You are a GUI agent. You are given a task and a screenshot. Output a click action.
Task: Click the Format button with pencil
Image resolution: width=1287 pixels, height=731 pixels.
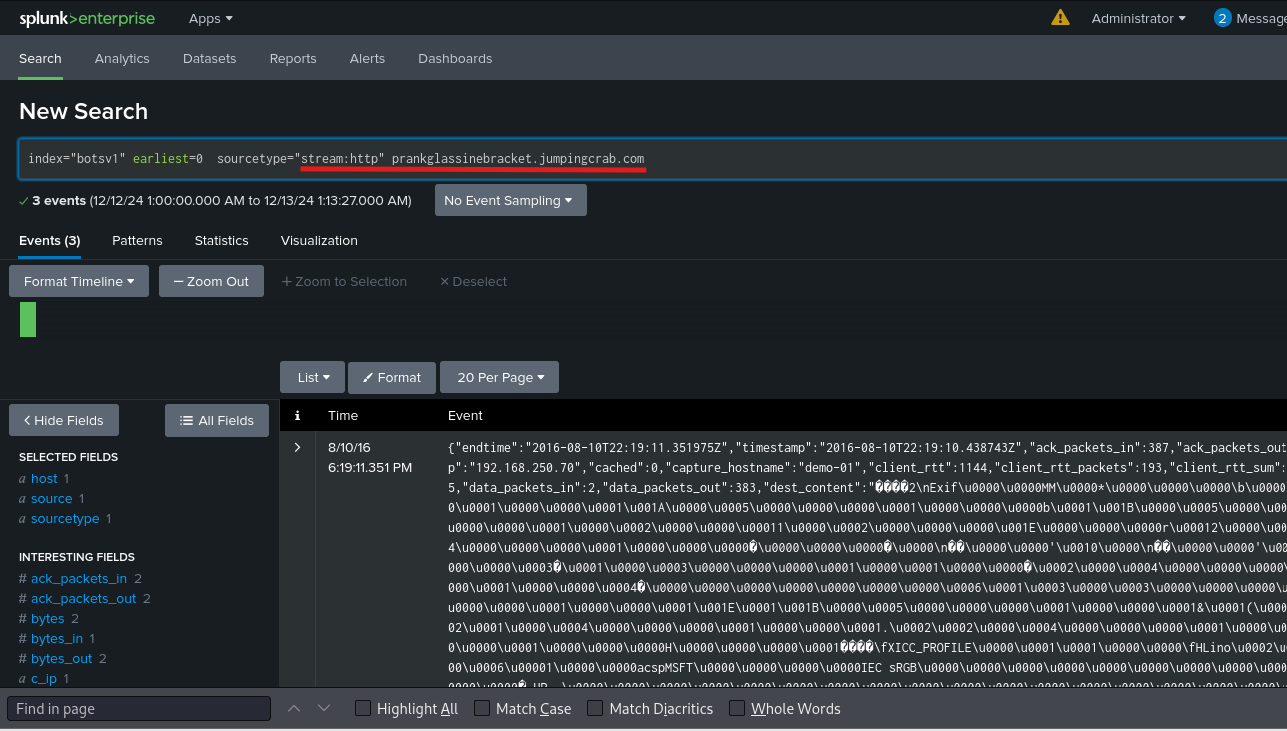(392, 377)
